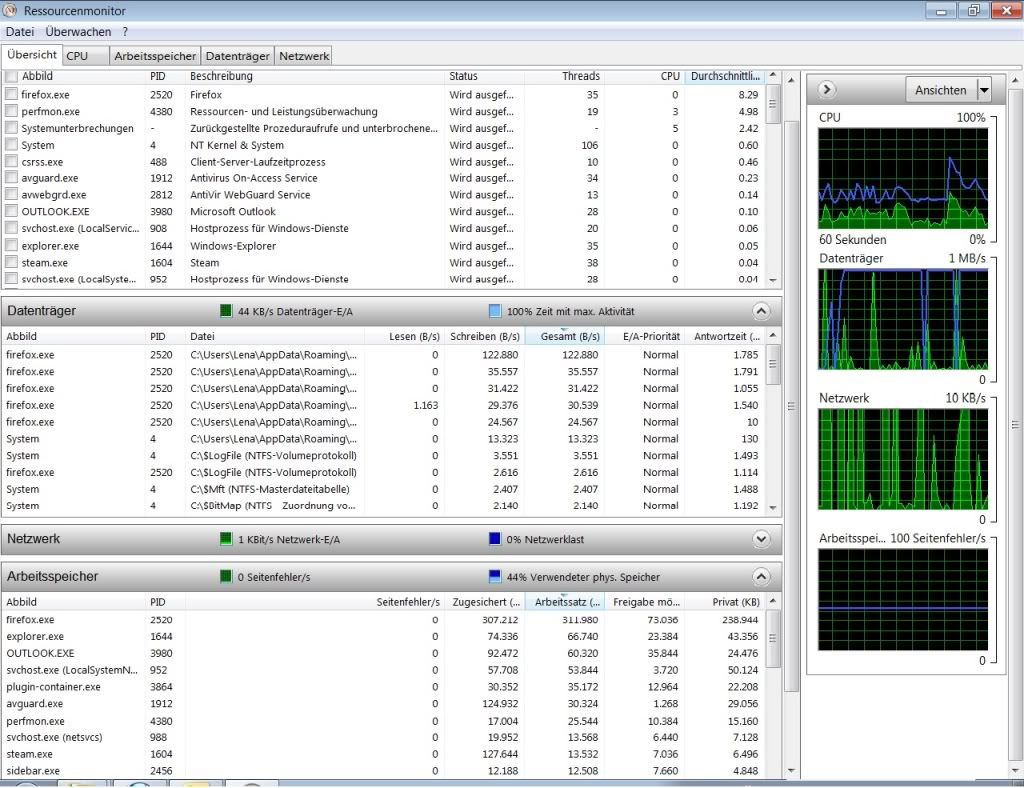Click the green Datenträger-E/A indicator square
The width and height of the screenshot is (1024, 788).
tap(226, 311)
